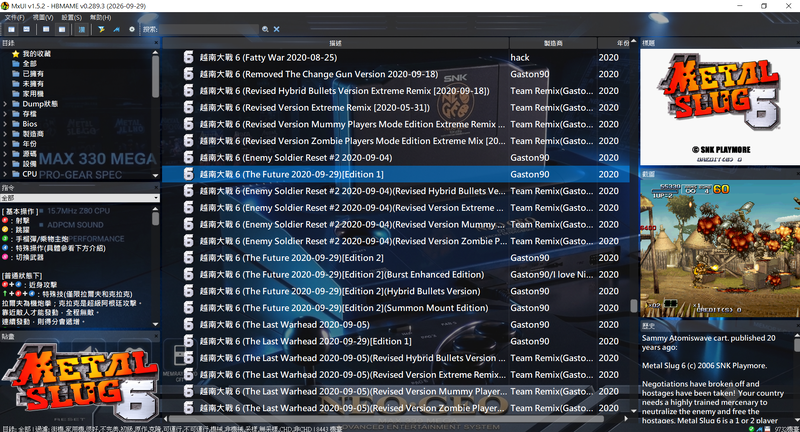Select The Last Warhead 2020-09-05 game entry
Screen dimensions: 800x432
[395, 324]
